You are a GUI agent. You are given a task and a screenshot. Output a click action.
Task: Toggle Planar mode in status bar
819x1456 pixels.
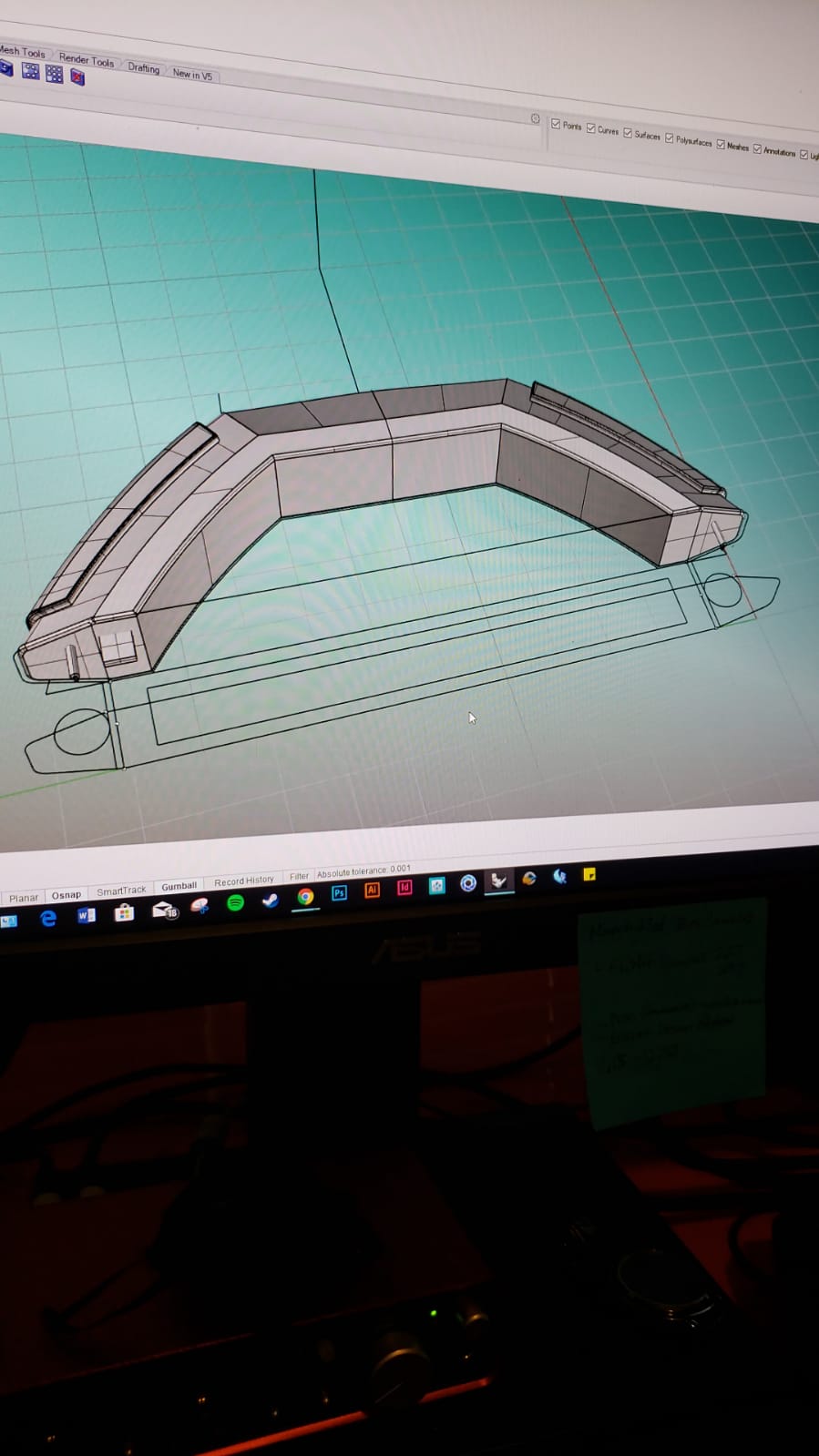[x=24, y=898]
